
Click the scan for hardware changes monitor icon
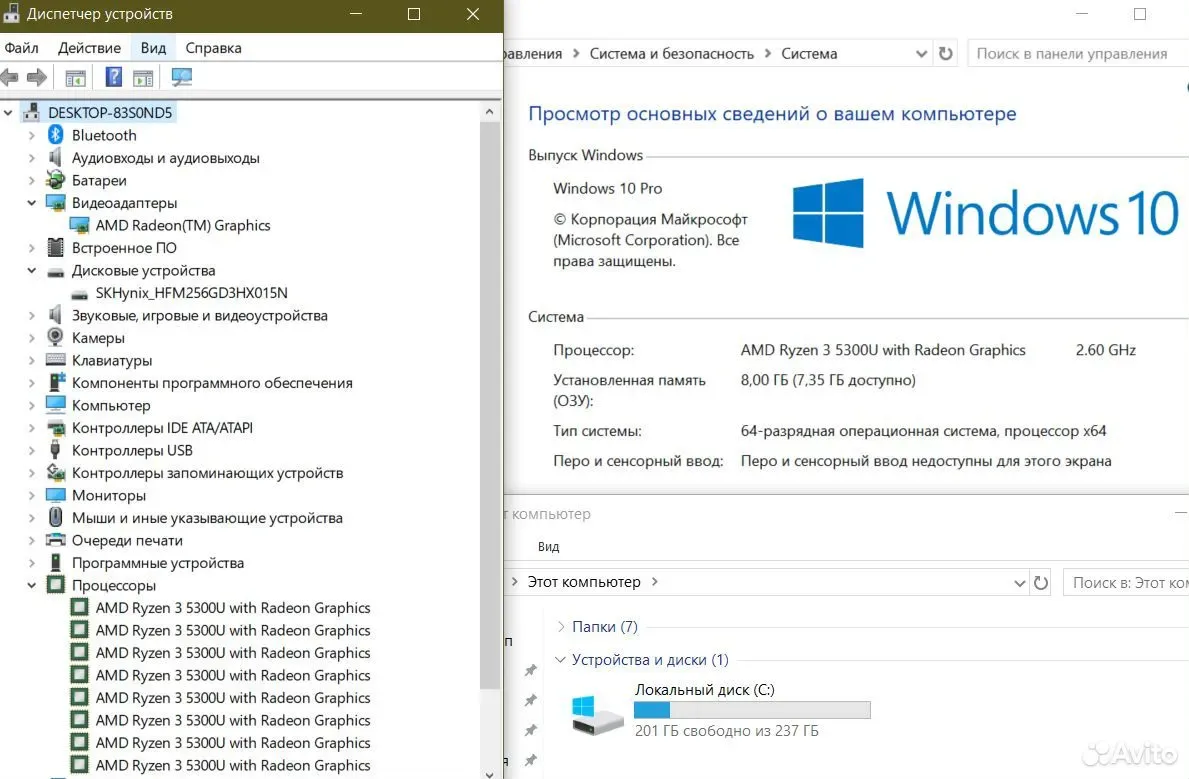tap(181, 77)
